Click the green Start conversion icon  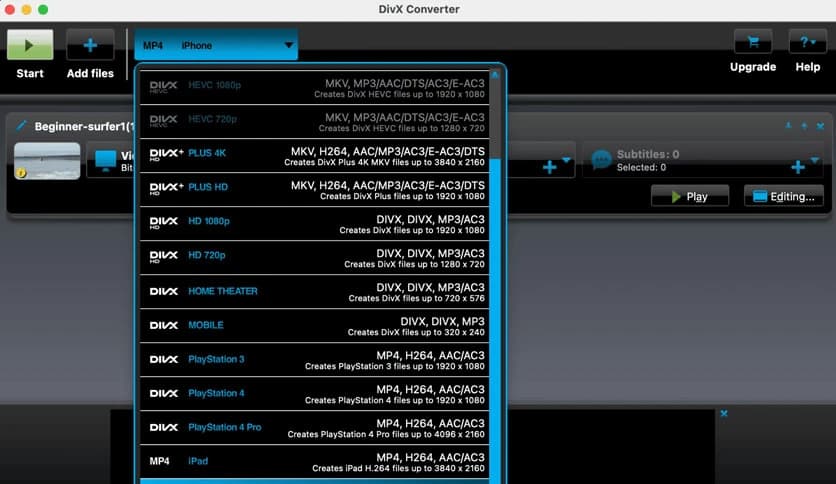(x=30, y=45)
